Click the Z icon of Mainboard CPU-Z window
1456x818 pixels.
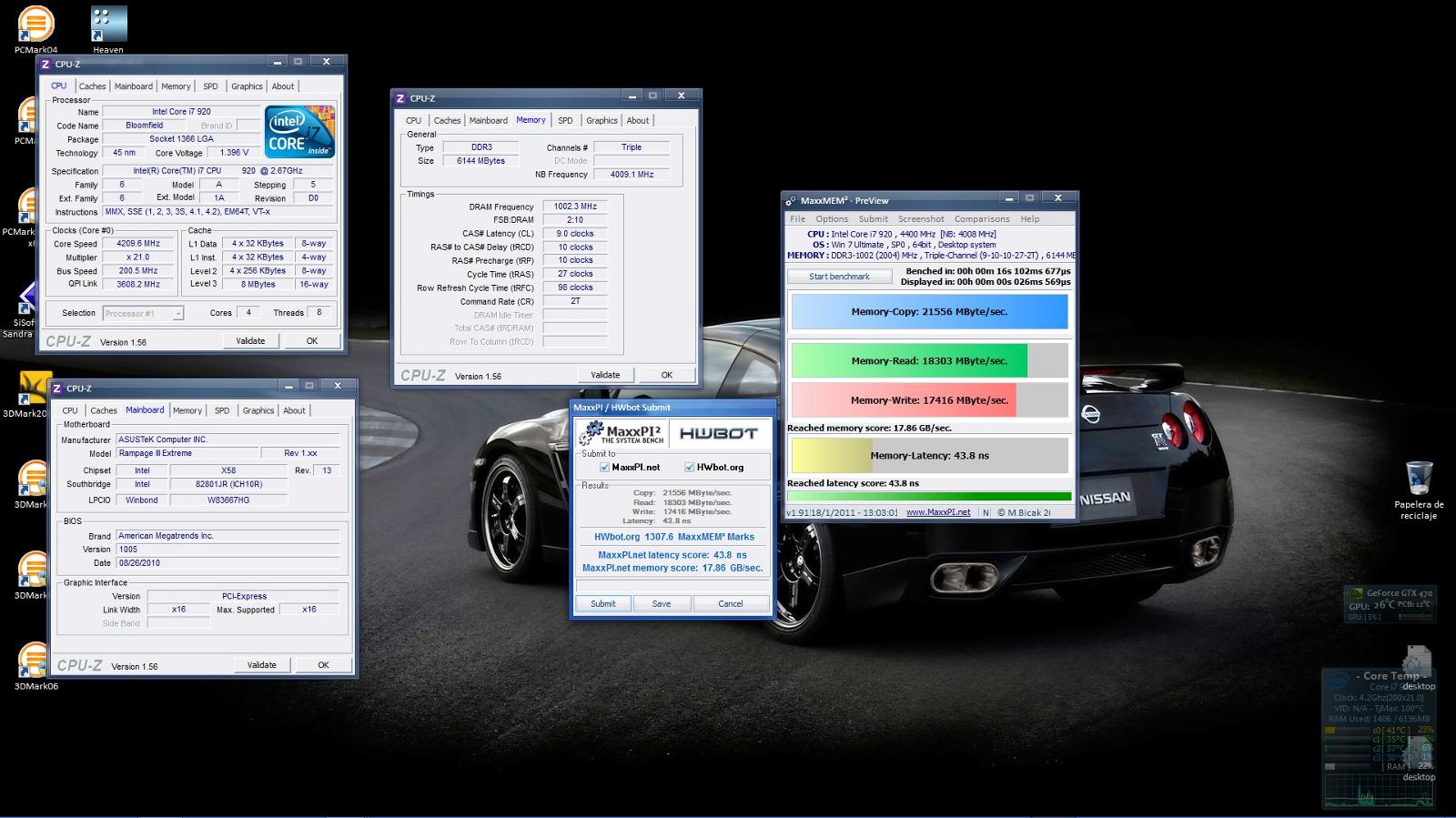tap(57, 389)
